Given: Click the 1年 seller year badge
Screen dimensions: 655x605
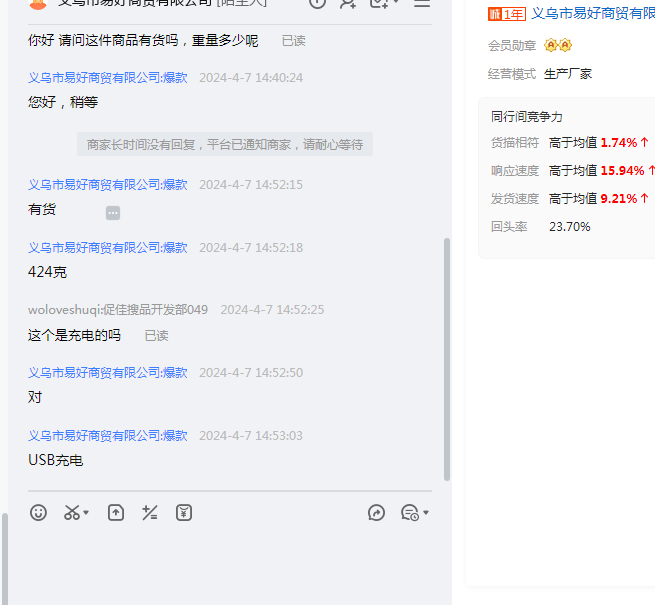Looking at the screenshot, I should coord(507,14).
